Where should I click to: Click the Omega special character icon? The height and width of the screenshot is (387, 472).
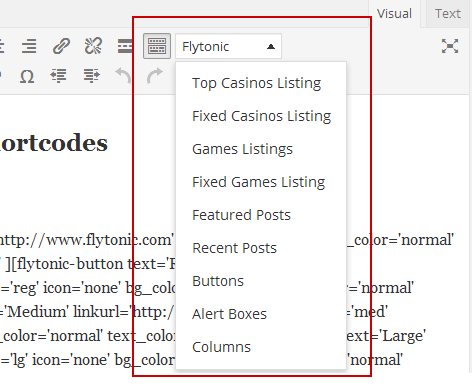point(27,76)
